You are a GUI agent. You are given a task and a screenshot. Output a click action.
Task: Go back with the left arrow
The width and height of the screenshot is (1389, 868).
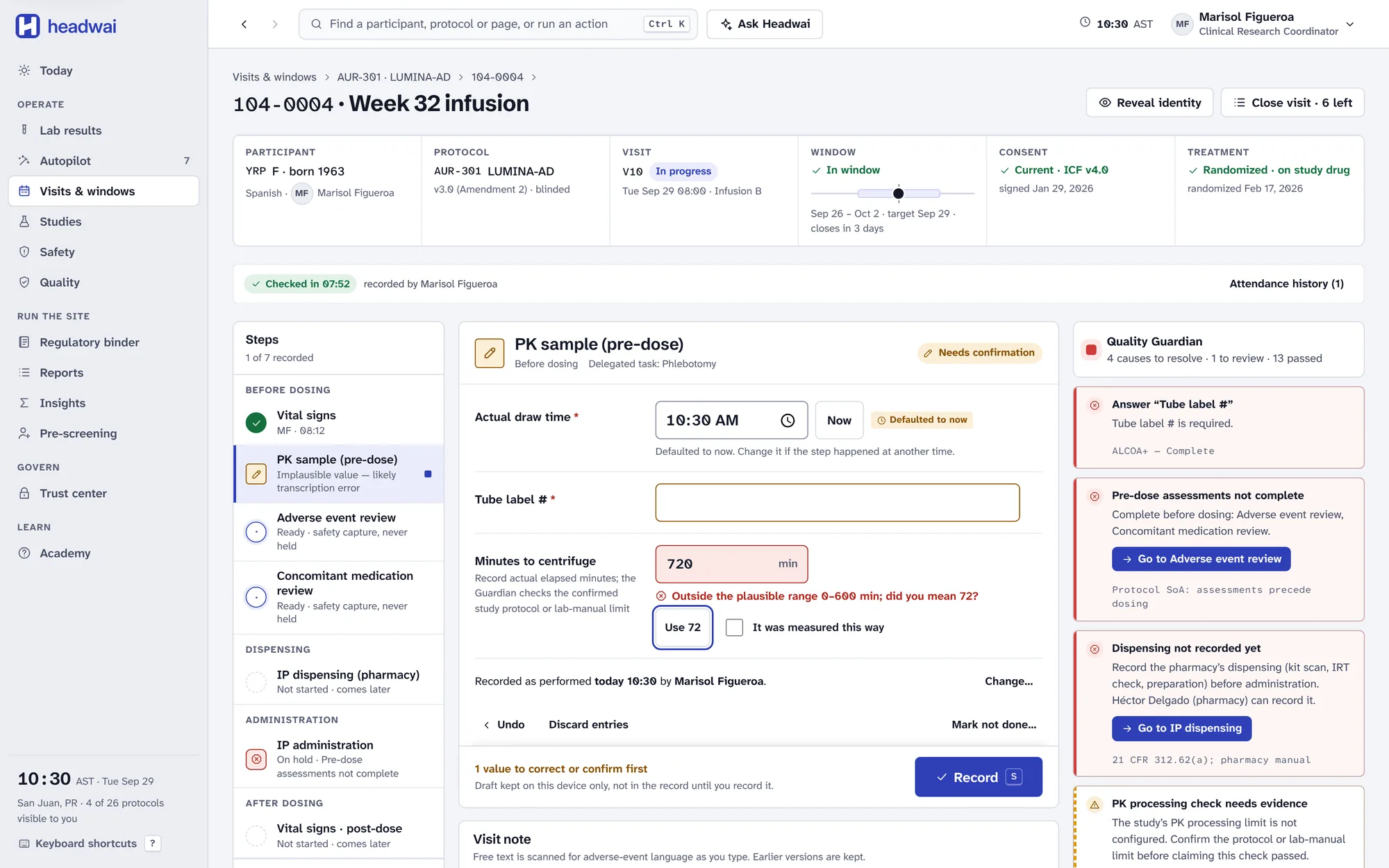coord(244,24)
